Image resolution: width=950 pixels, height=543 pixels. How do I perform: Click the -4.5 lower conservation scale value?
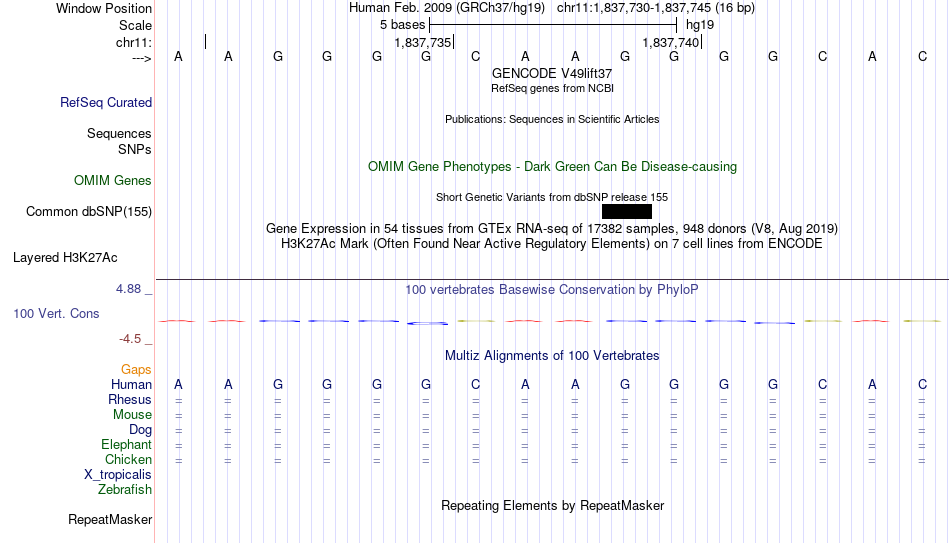(x=130, y=339)
